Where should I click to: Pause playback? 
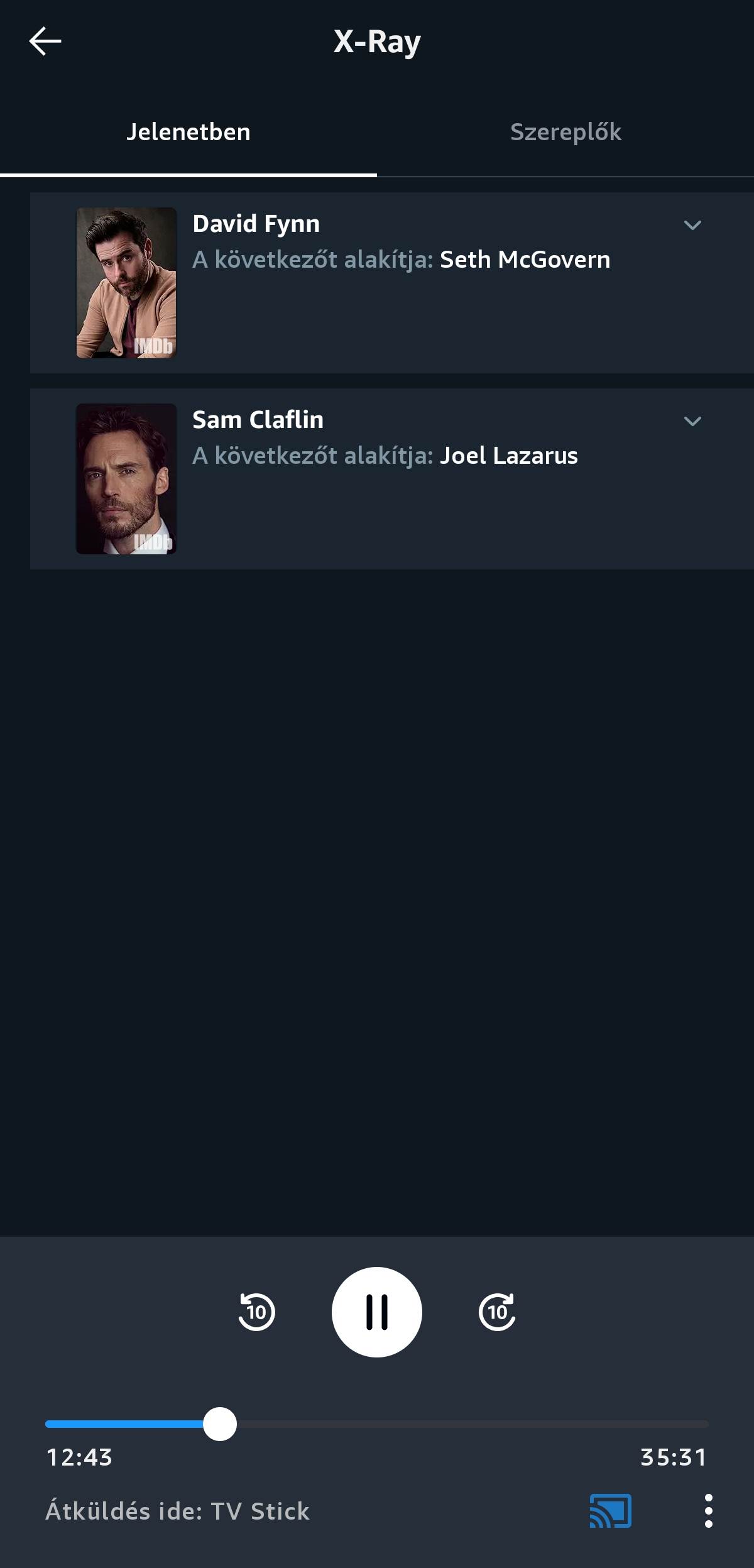pyautogui.click(x=377, y=1312)
